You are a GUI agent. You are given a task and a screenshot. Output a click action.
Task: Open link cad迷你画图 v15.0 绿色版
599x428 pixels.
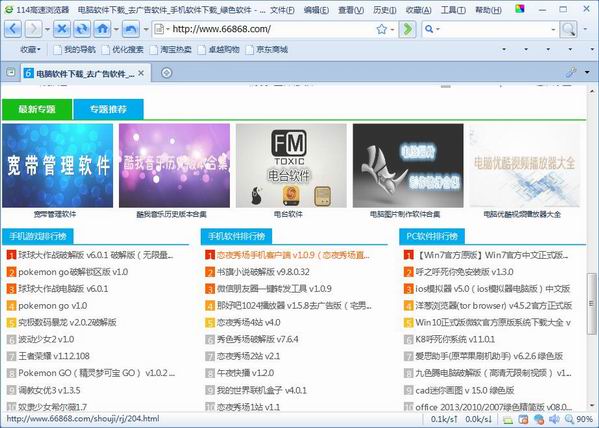465,391
